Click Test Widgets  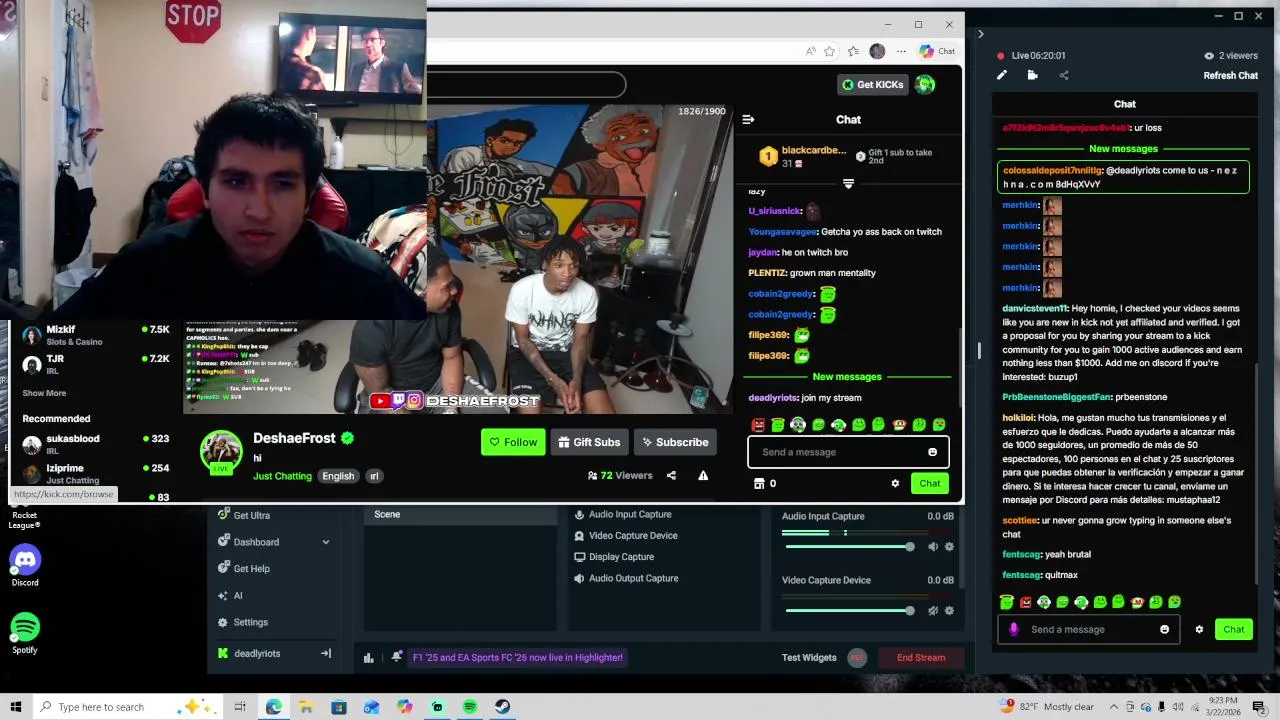(809, 657)
